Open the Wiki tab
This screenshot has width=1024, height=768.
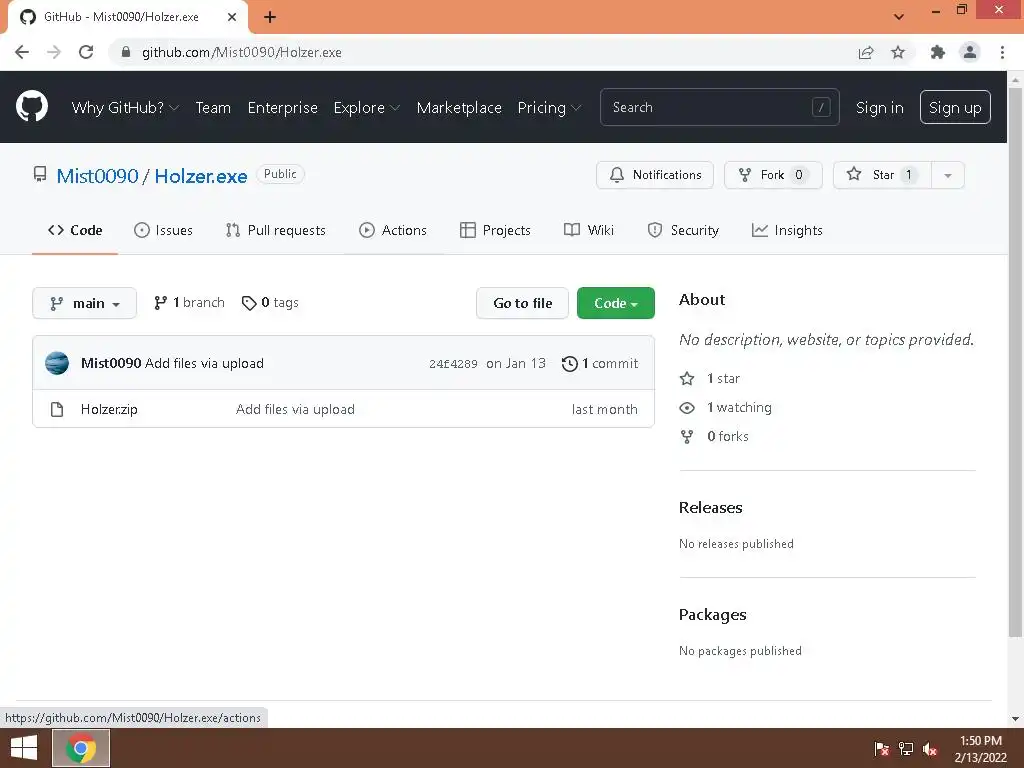point(589,231)
